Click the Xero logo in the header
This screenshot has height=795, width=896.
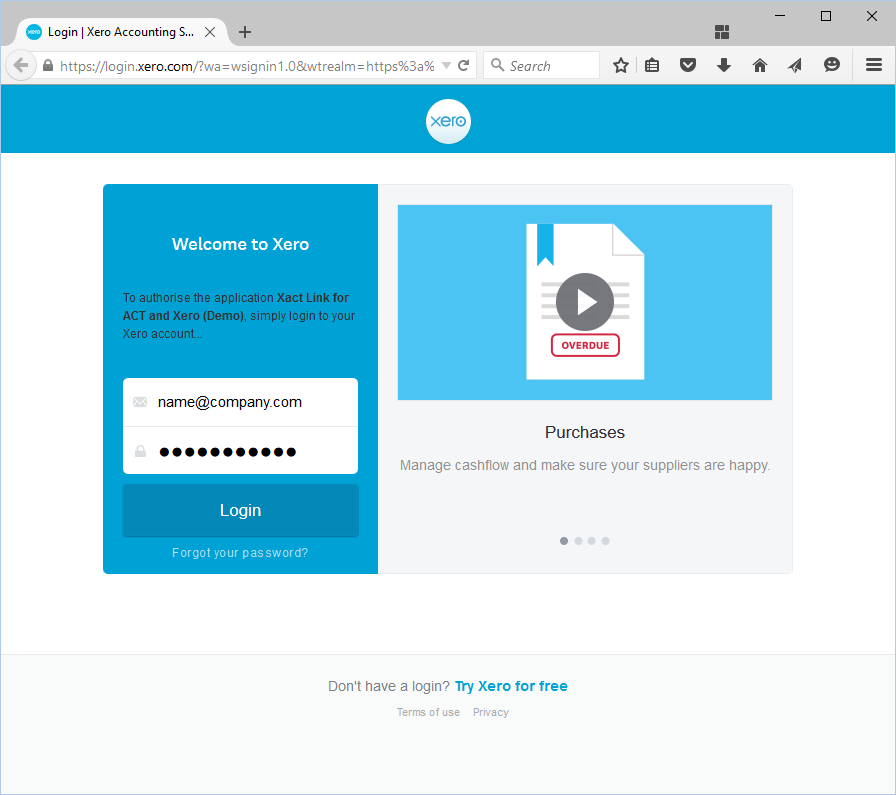click(x=447, y=122)
